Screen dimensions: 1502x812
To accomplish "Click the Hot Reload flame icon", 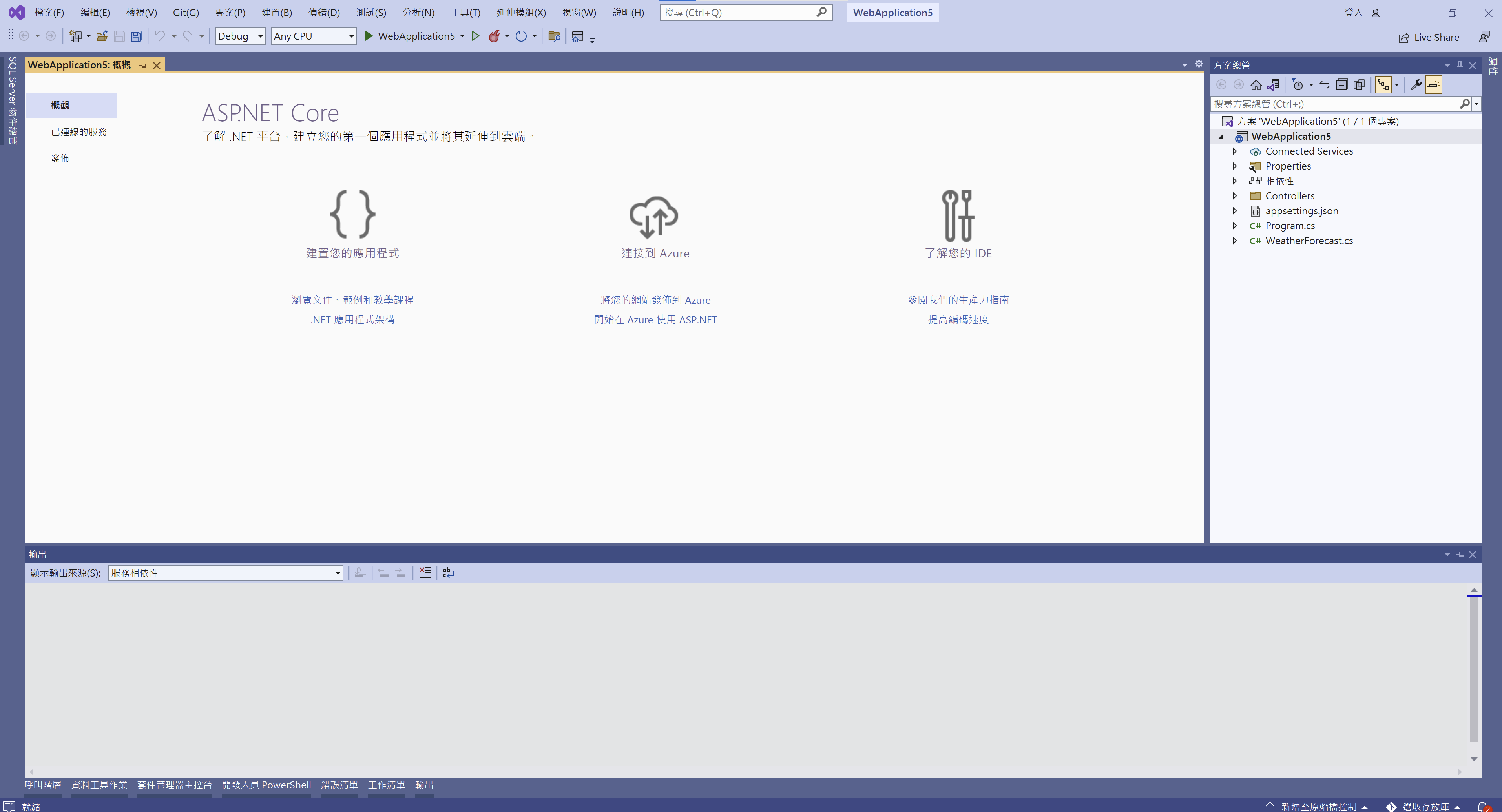I will tap(494, 36).
